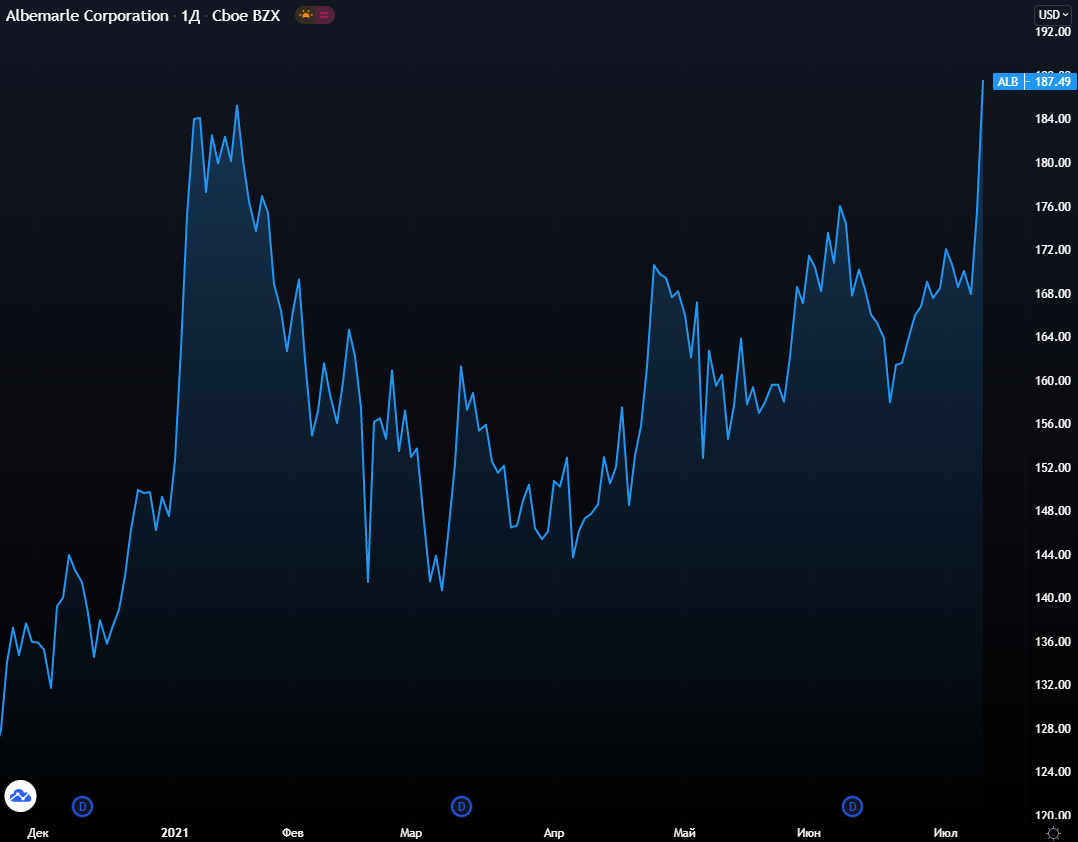Click the 168.00 price axis label
Image resolution: width=1078 pixels, height=842 pixels.
[1053, 293]
